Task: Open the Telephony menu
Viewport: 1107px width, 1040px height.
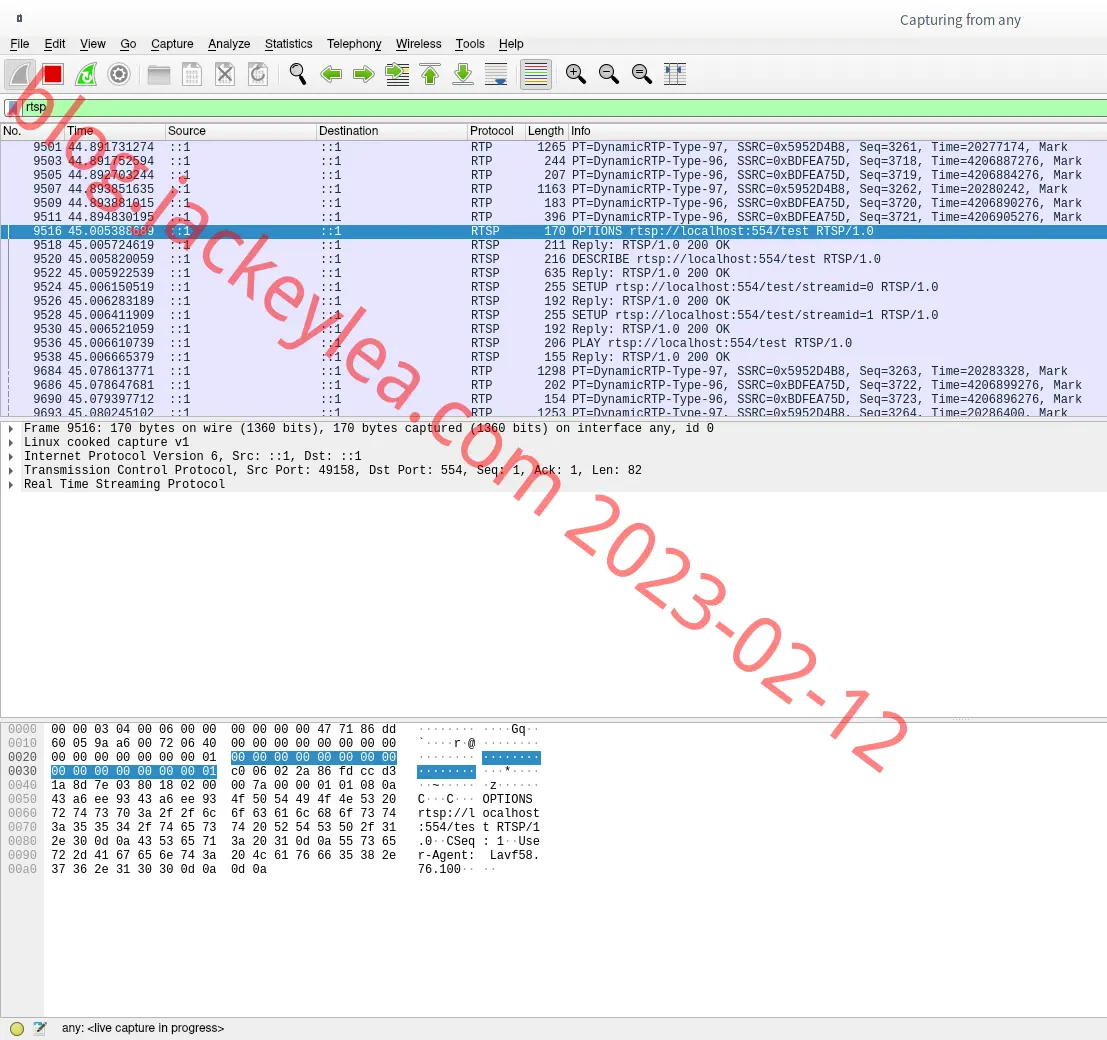Action: pyautogui.click(x=354, y=44)
